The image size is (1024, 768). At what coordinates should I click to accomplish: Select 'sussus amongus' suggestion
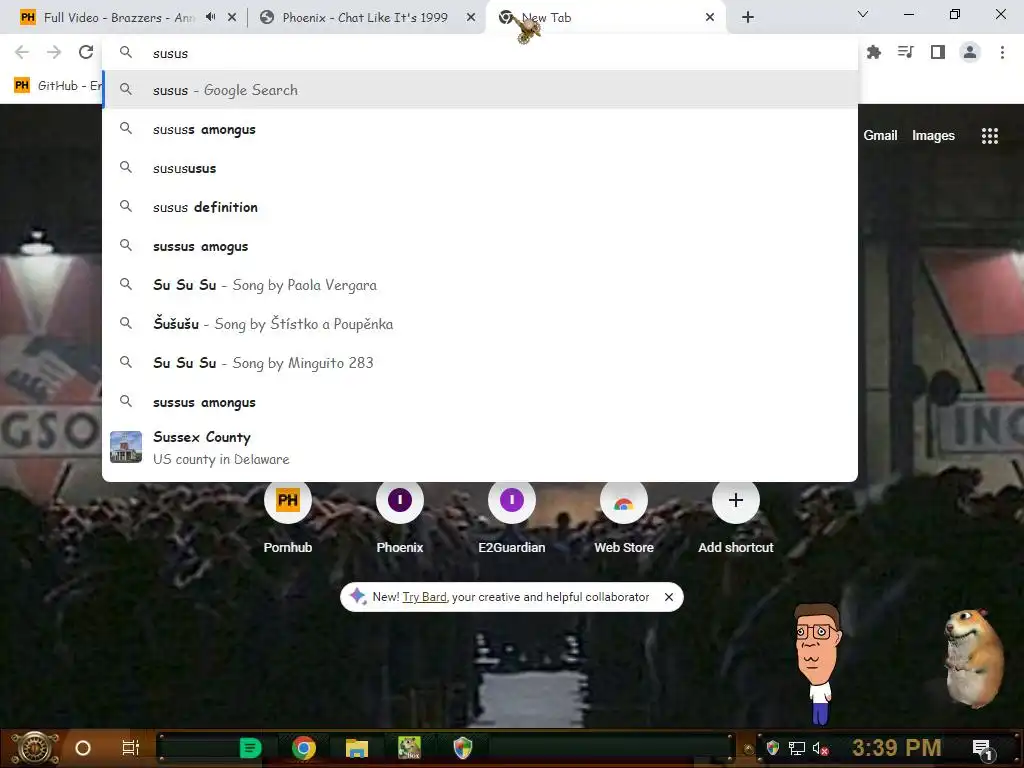pos(480,402)
